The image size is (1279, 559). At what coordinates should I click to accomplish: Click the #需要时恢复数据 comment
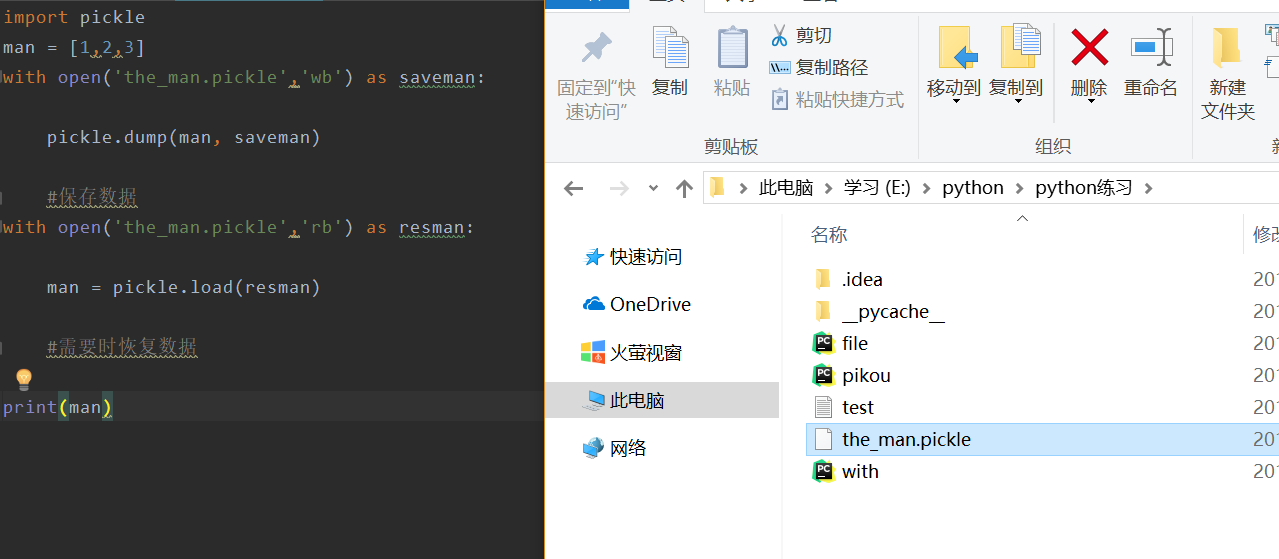click(x=122, y=347)
